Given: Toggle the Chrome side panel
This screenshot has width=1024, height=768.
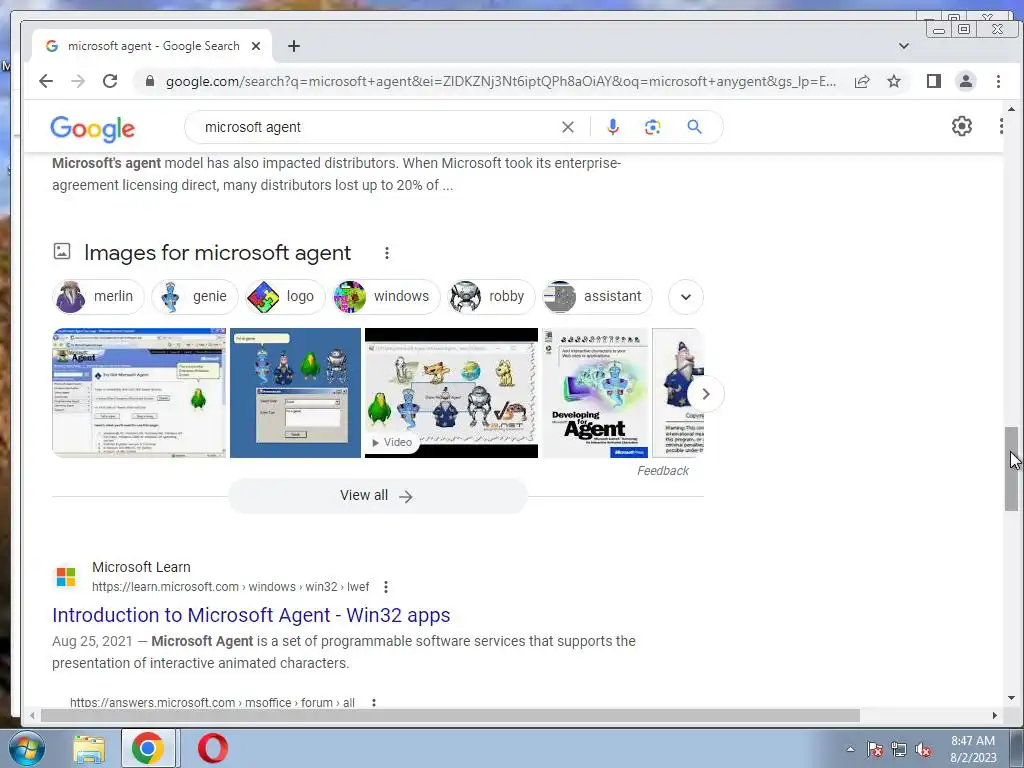Looking at the screenshot, I should click(934, 81).
